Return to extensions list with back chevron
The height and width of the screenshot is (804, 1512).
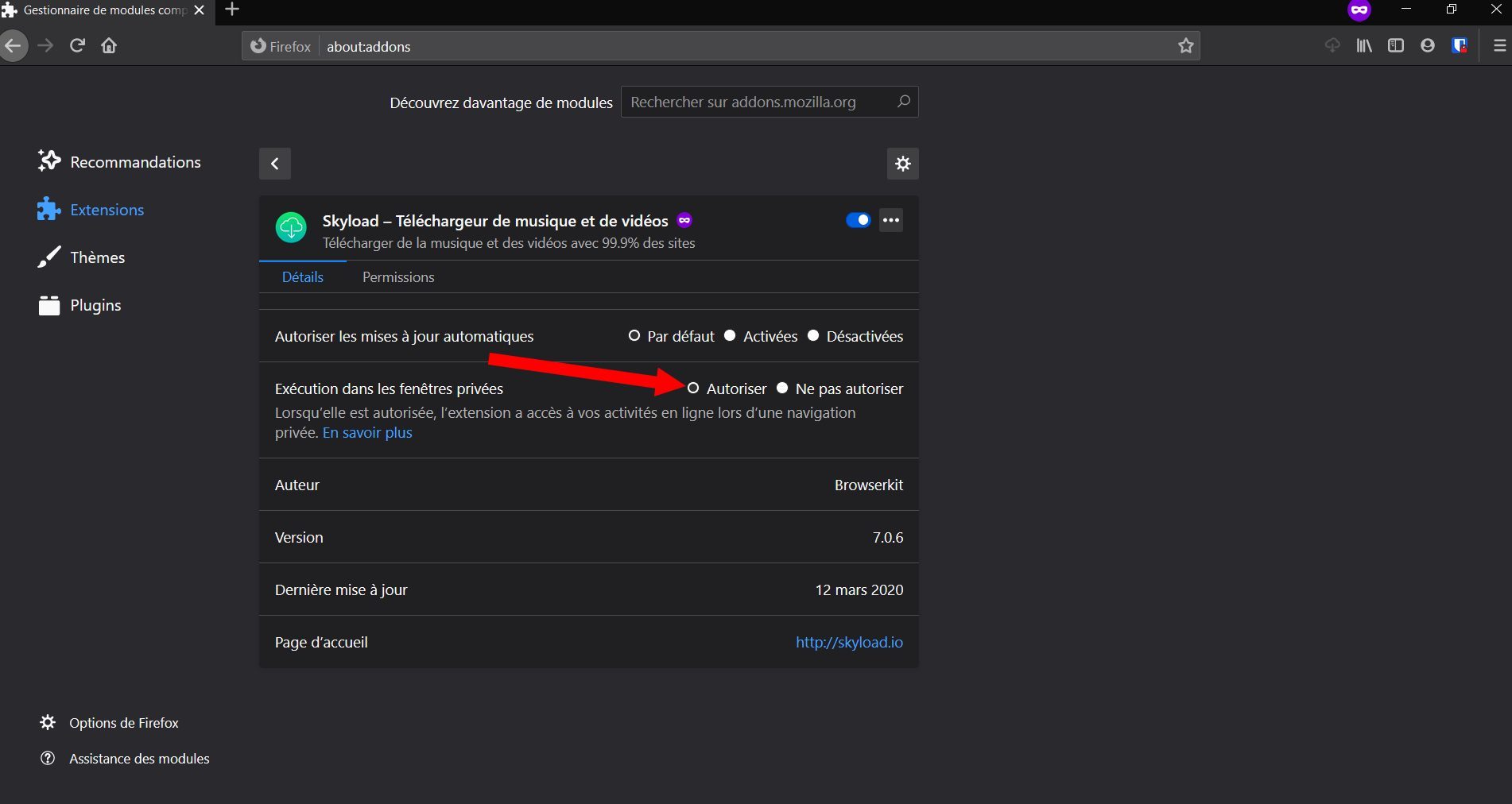click(275, 164)
